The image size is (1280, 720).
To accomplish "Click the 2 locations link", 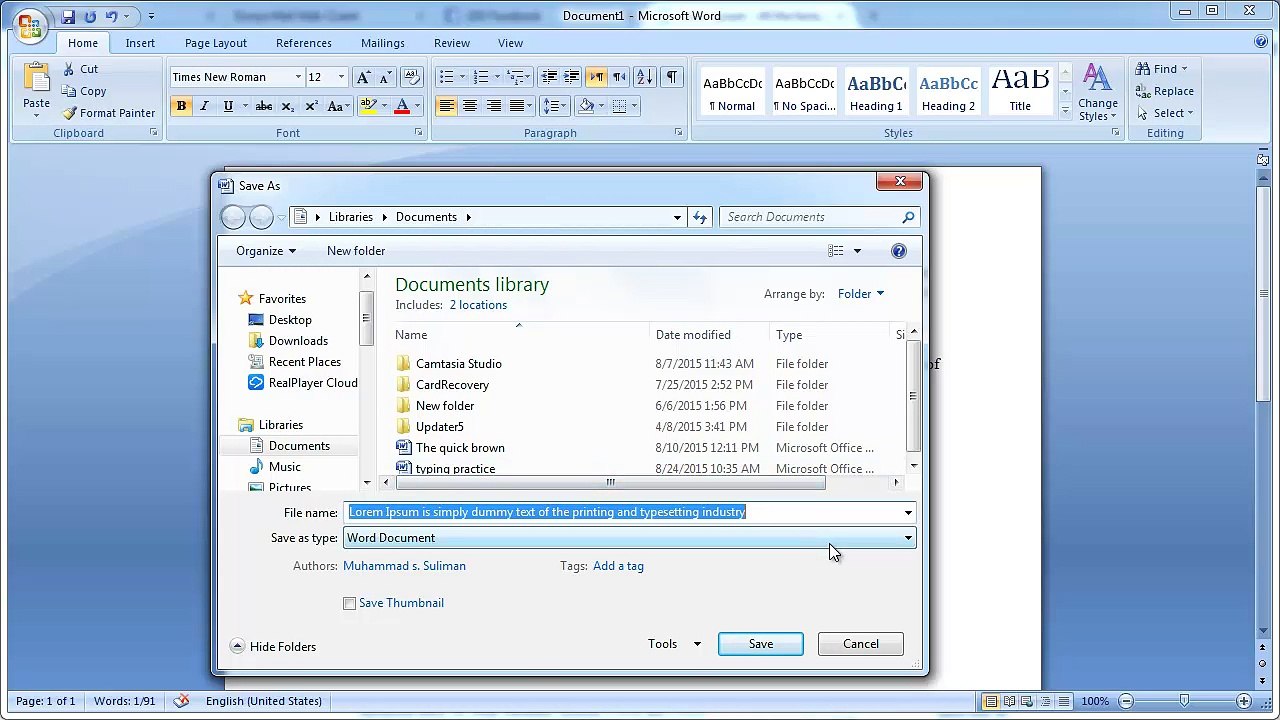I will tap(478, 305).
